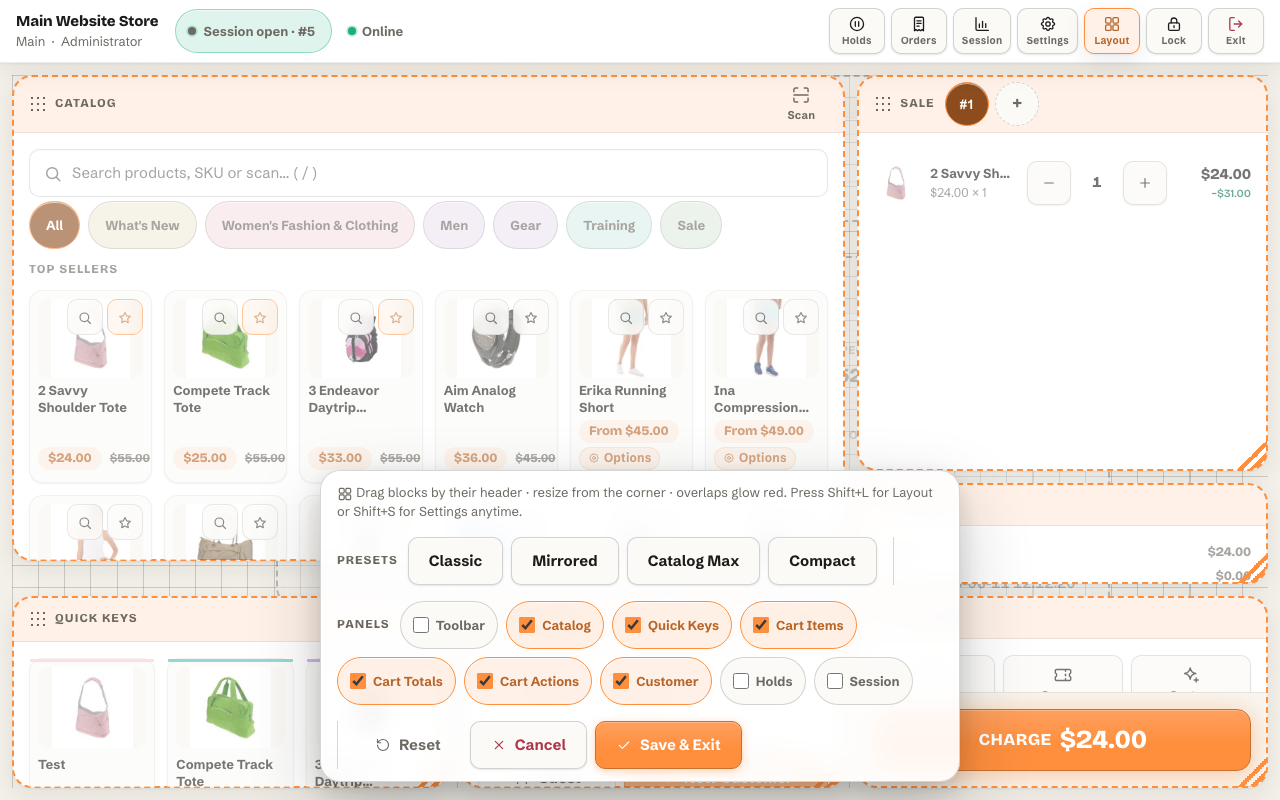The image size is (1280, 800).
Task: Favorite Ina Compression product with star
Action: (x=801, y=318)
